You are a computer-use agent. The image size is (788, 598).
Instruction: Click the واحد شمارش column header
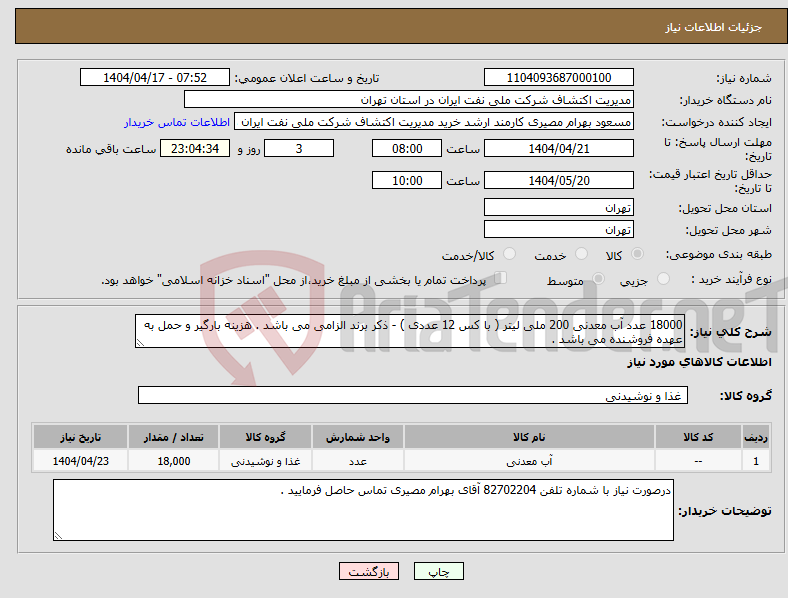[x=358, y=437]
